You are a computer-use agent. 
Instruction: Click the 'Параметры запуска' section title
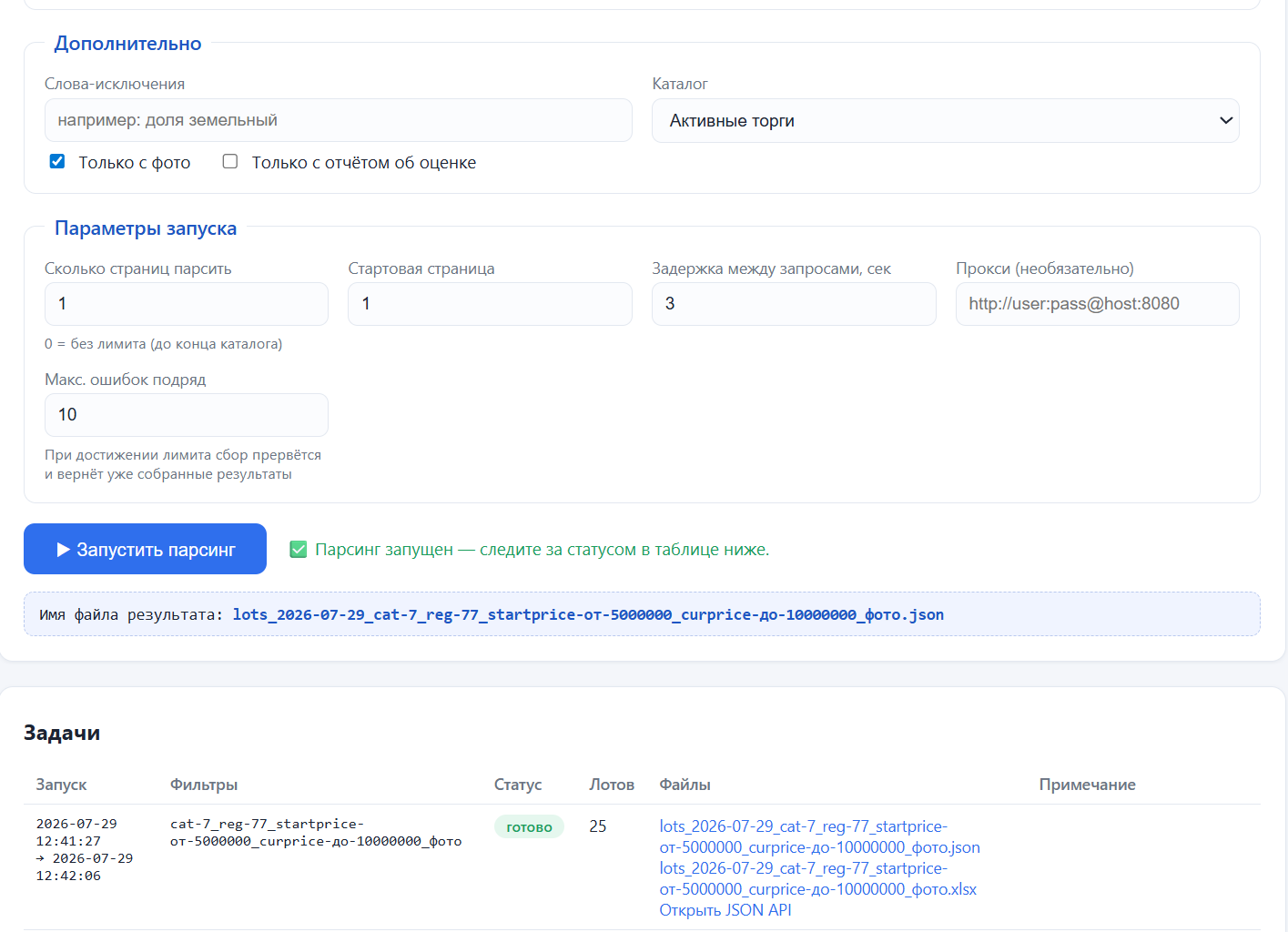(x=146, y=228)
